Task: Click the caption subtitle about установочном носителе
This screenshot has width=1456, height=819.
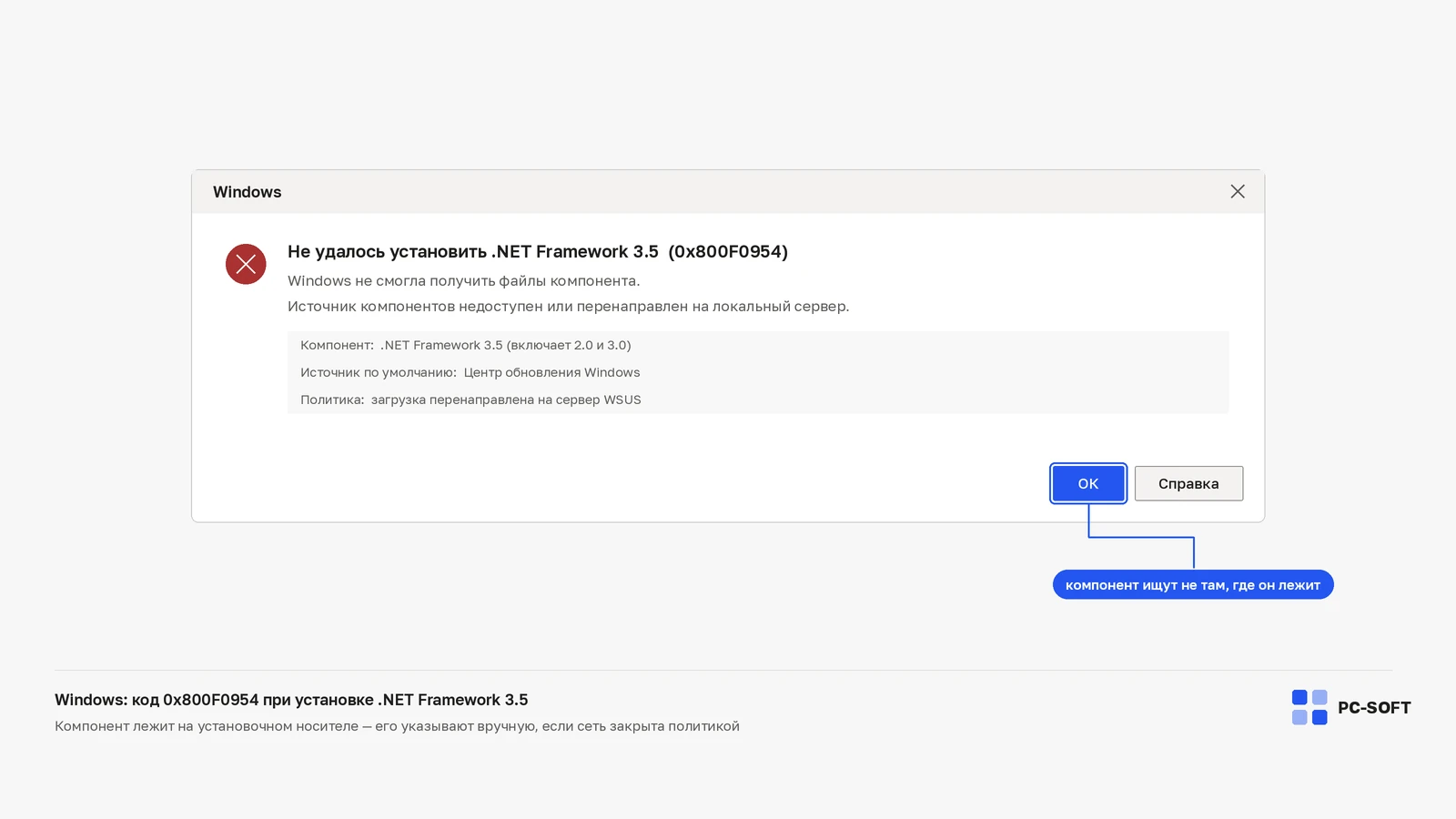Action: point(397,726)
